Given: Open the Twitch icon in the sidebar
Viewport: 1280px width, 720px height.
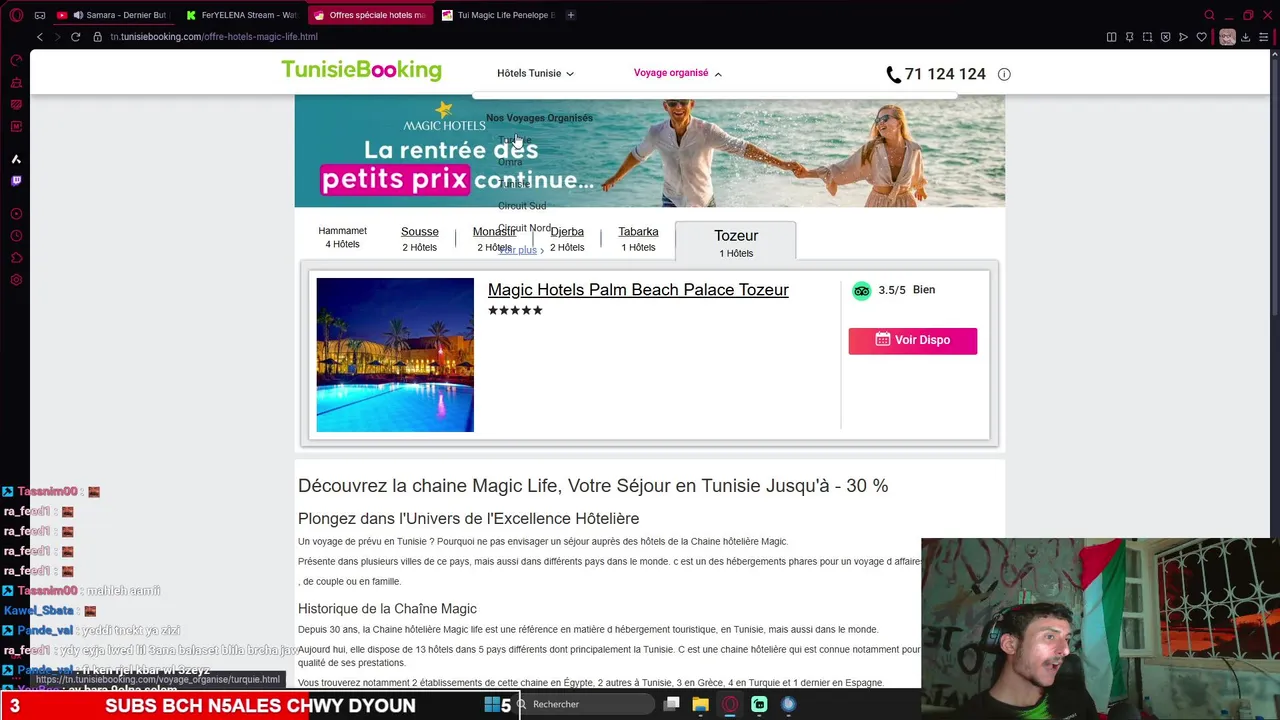Looking at the screenshot, I should pos(16,181).
